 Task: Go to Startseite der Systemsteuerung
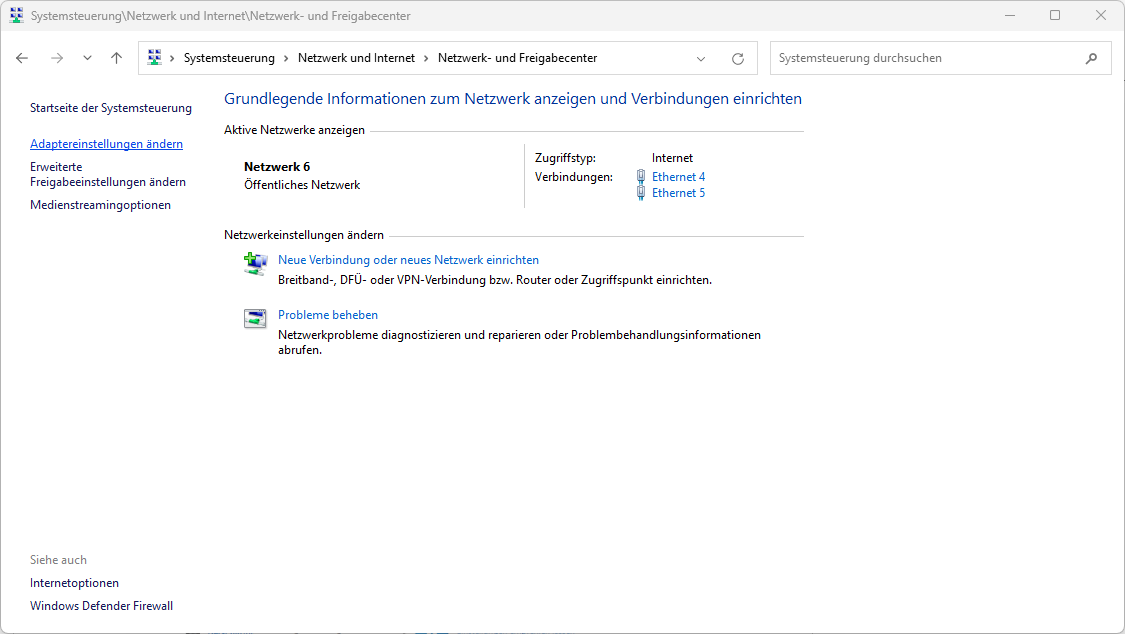(111, 108)
